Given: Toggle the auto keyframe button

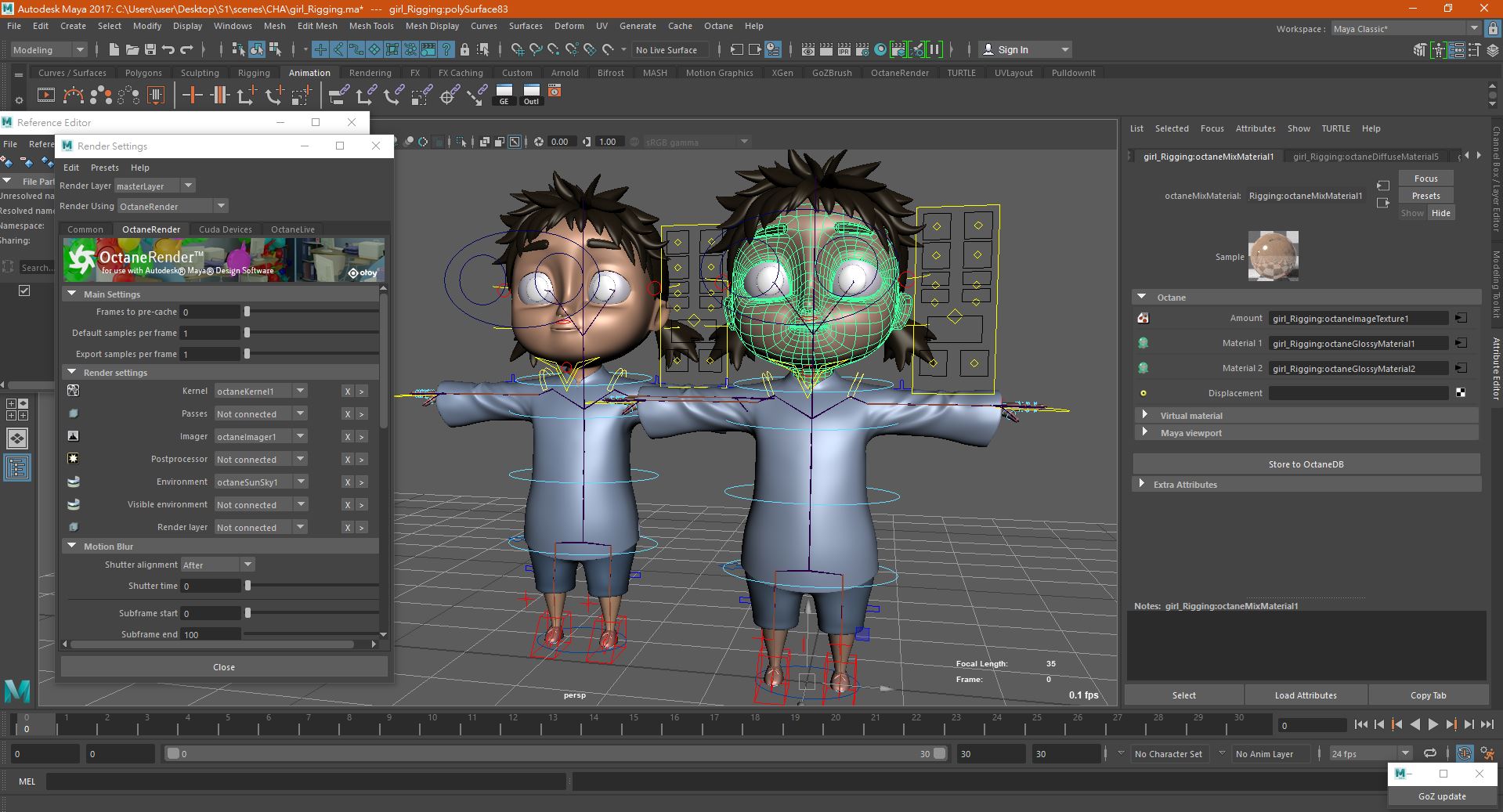Looking at the screenshot, I should tap(1464, 753).
